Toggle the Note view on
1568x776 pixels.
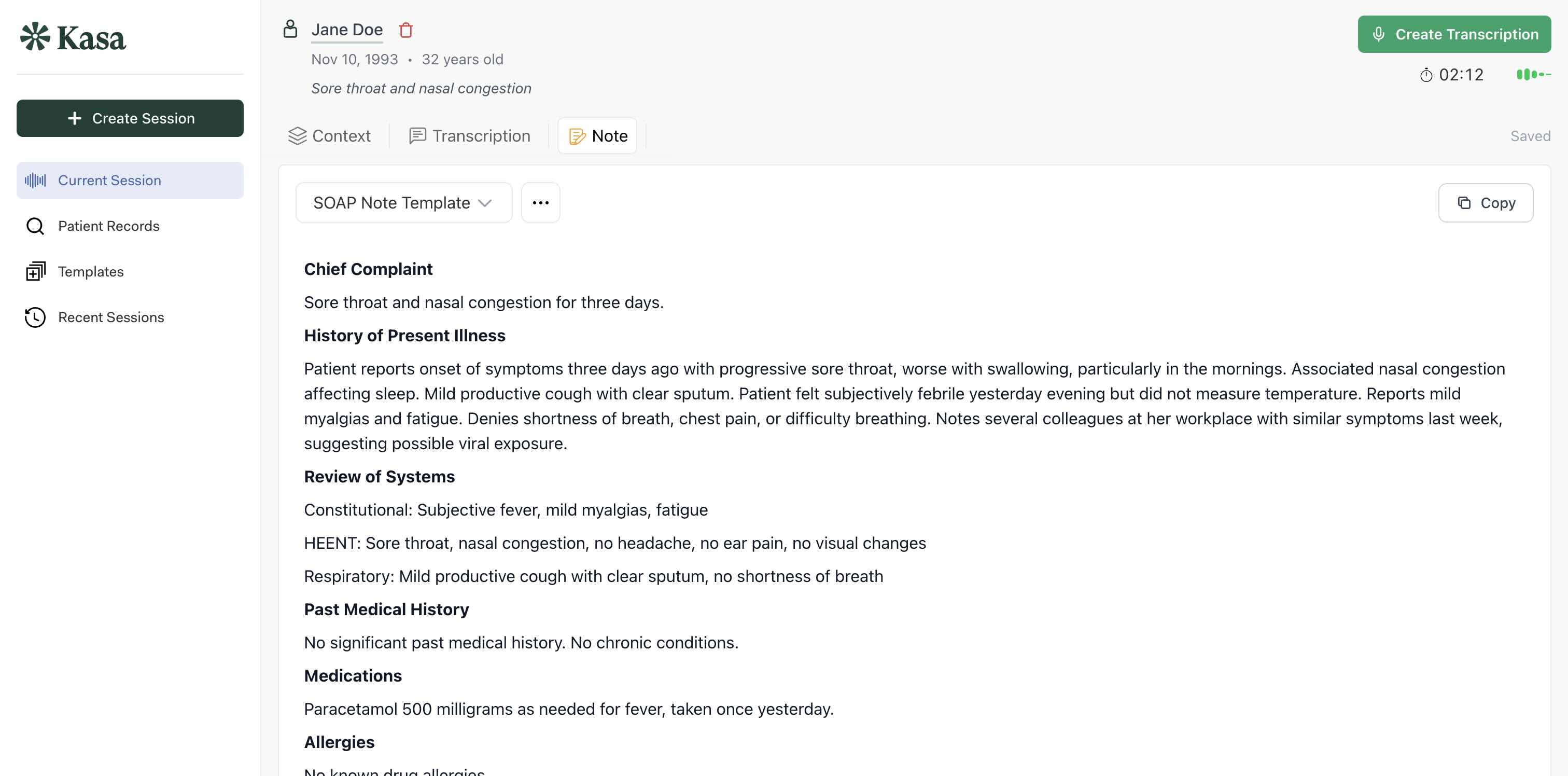tap(597, 135)
